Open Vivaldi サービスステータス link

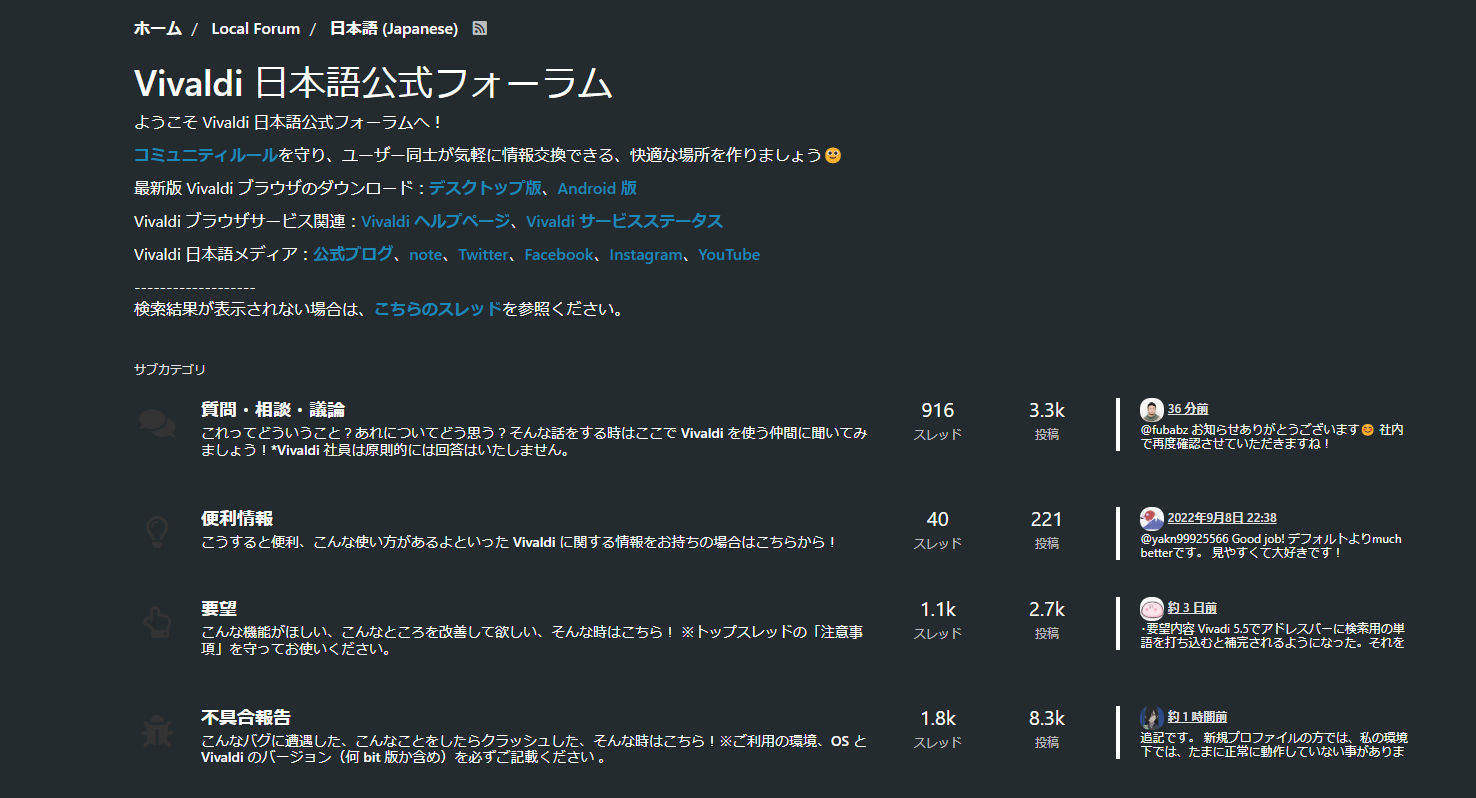pyautogui.click(x=624, y=221)
